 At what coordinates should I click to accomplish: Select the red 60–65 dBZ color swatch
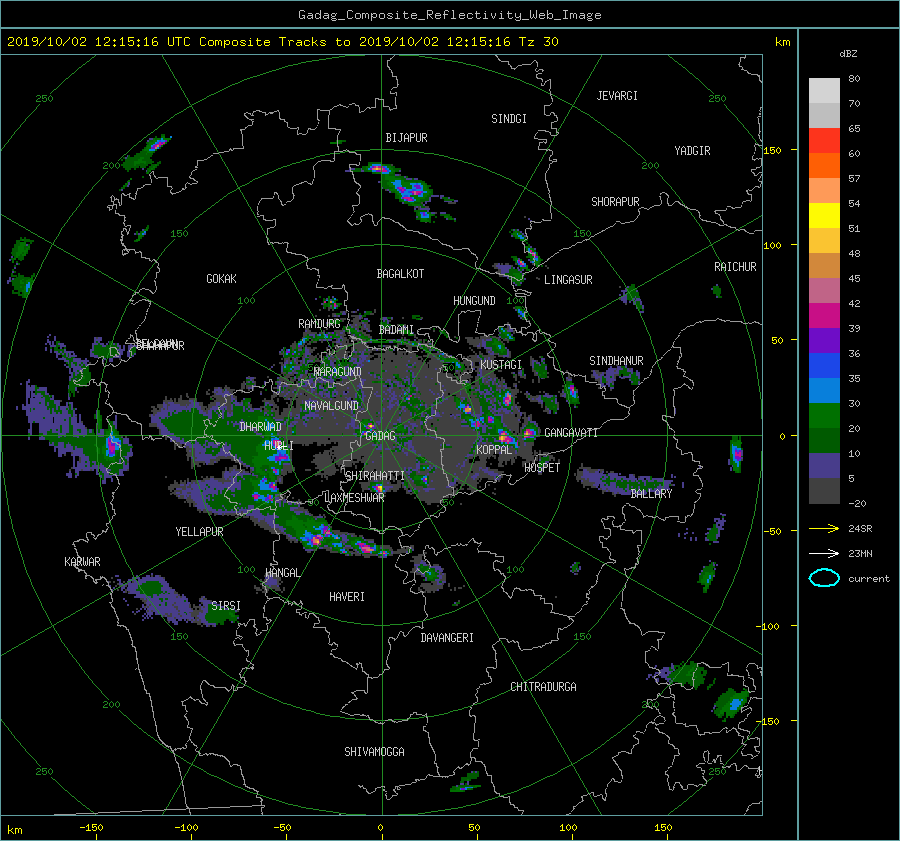click(x=824, y=141)
